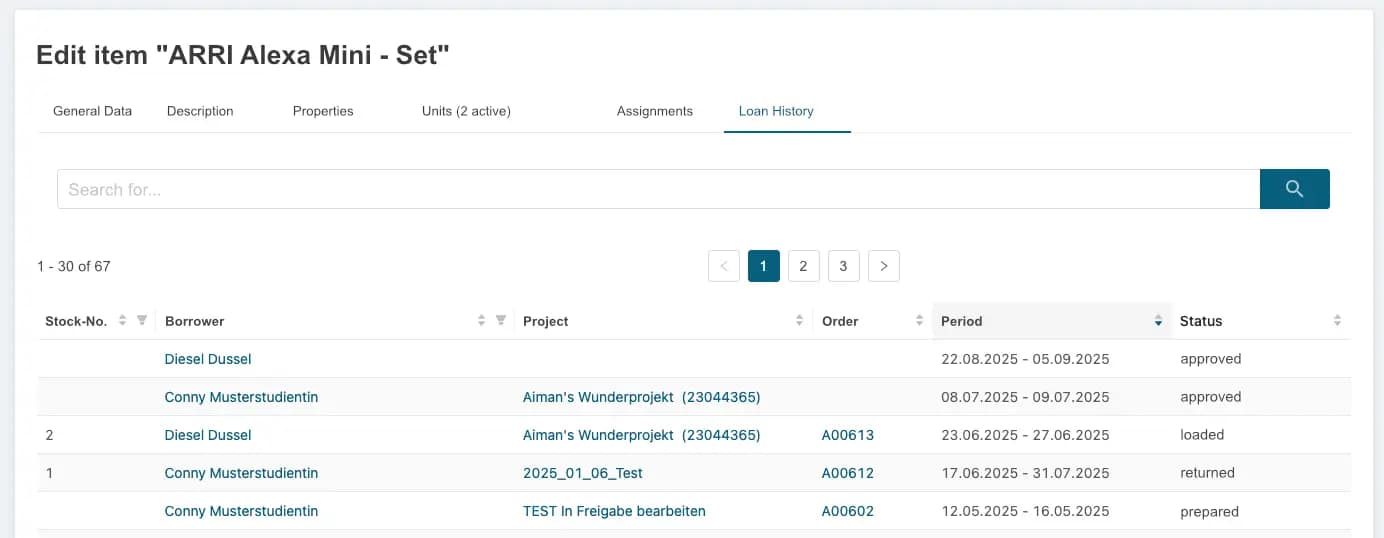Go to next page with right chevron
The width and height of the screenshot is (1384, 538).
pos(884,266)
